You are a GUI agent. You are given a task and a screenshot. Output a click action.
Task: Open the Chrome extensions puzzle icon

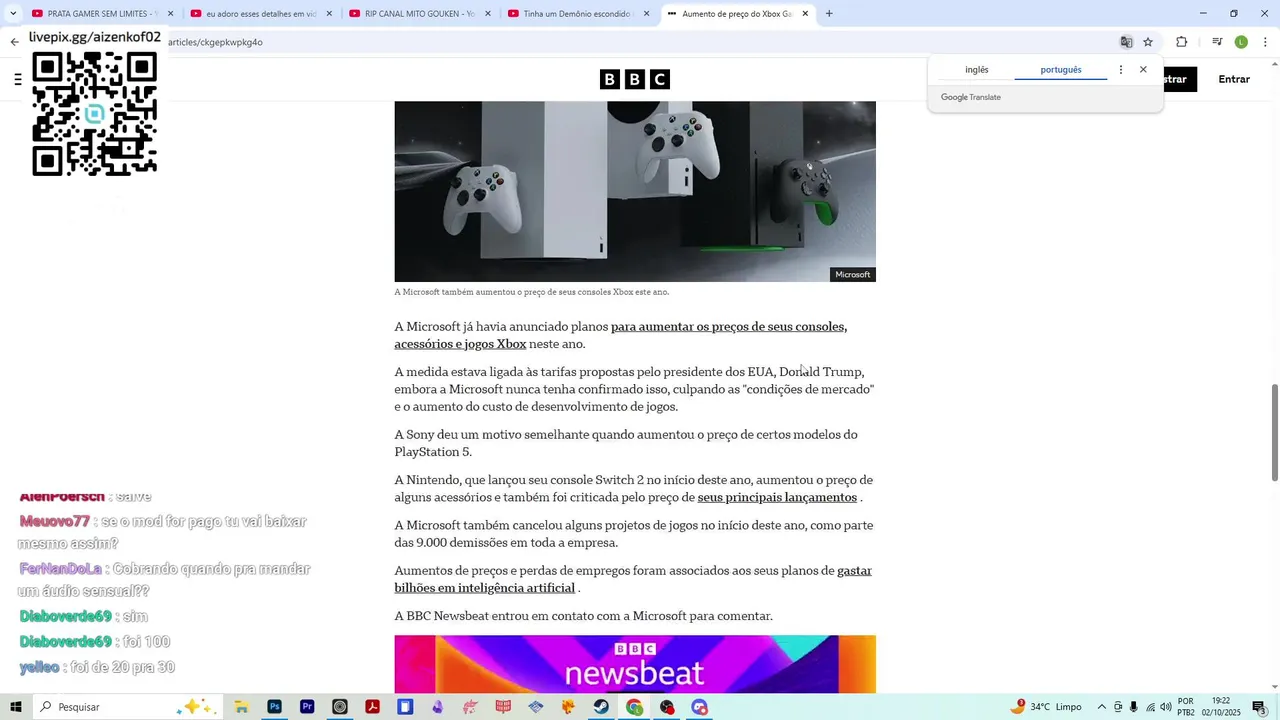pyautogui.click(x=1181, y=42)
